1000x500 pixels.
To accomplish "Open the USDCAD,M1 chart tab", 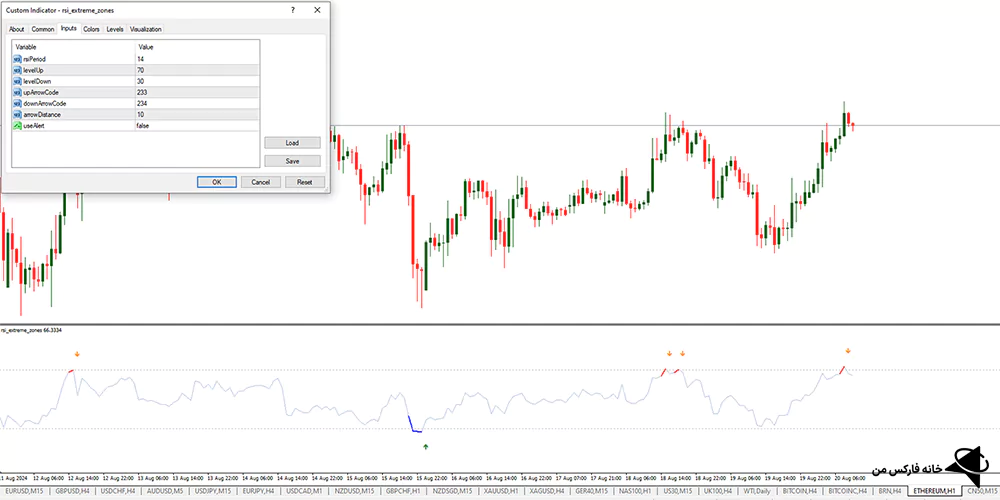I will point(306,490).
